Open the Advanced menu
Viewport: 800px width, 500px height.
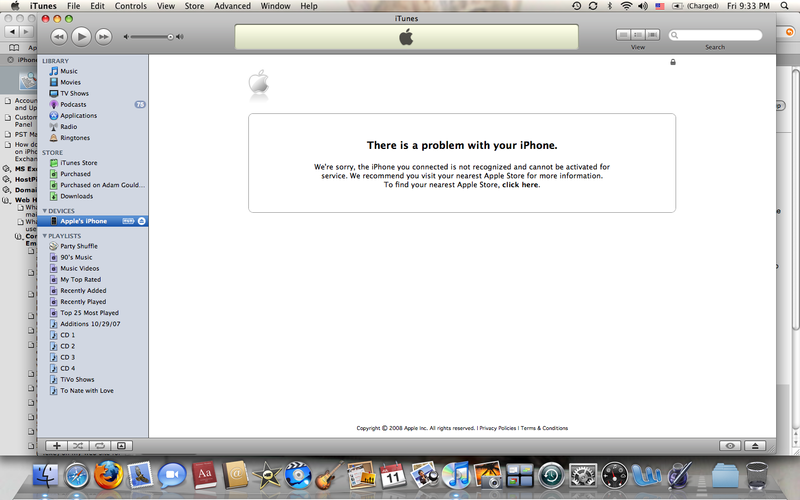pos(232,6)
